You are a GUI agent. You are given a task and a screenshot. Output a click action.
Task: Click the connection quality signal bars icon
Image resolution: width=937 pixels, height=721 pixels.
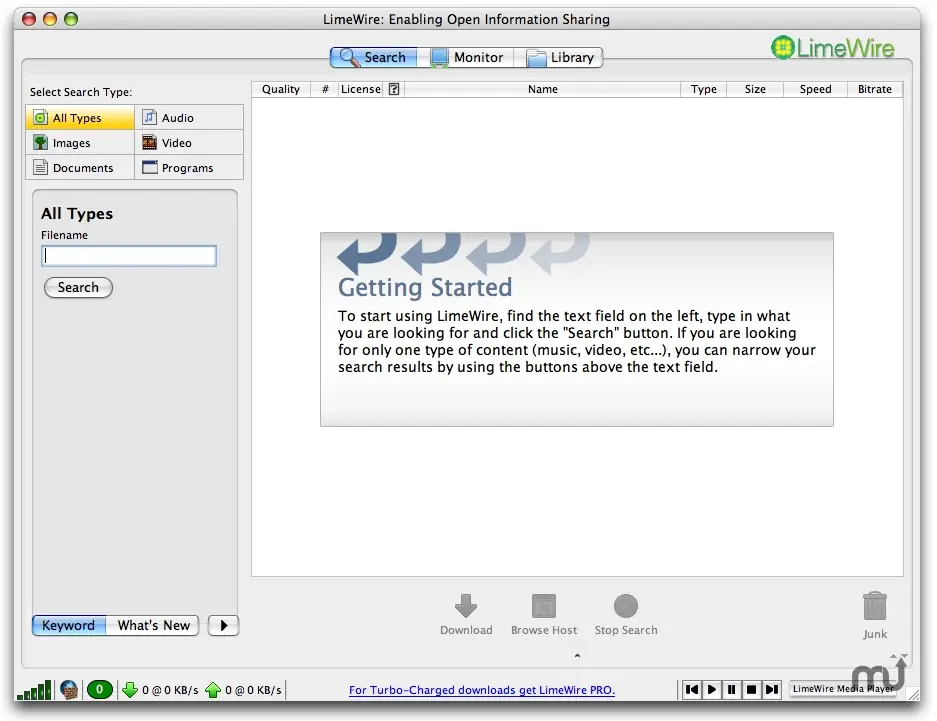34,690
